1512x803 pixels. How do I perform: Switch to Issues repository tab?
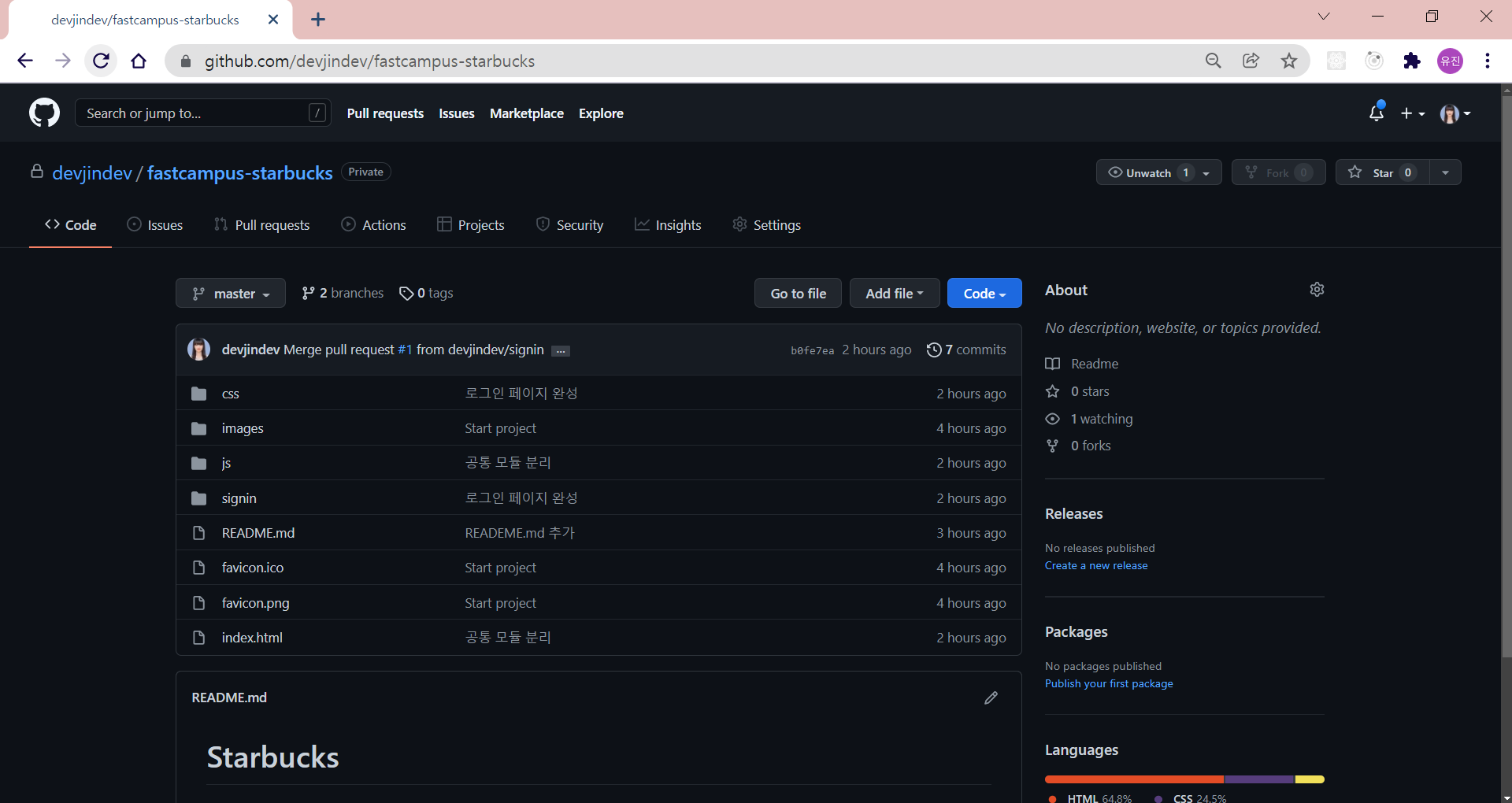[155, 225]
